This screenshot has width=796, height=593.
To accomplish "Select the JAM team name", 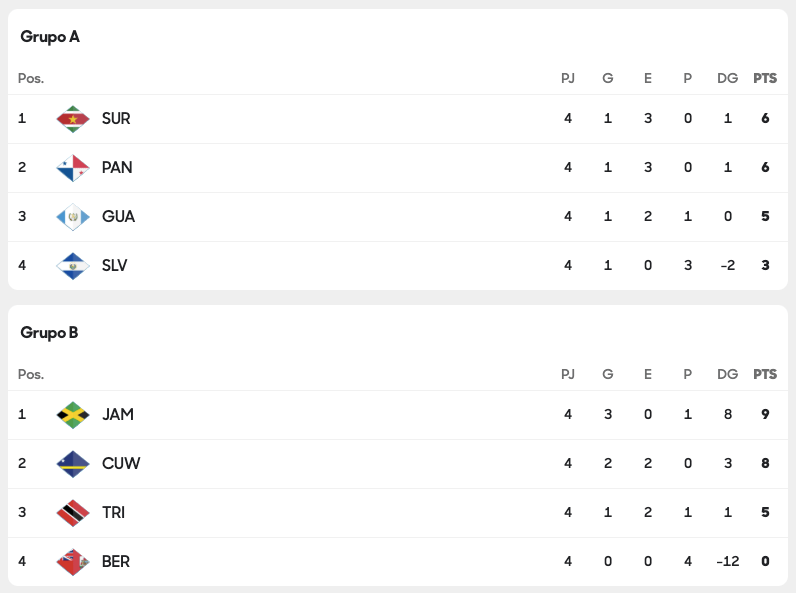I will tap(118, 414).
